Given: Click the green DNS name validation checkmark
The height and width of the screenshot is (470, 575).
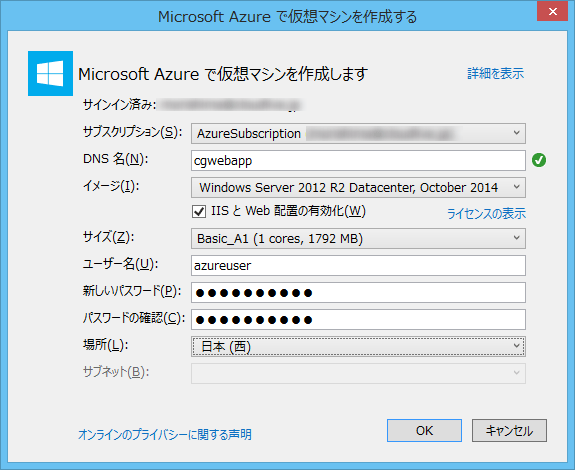Looking at the screenshot, I should (x=539, y=160).
